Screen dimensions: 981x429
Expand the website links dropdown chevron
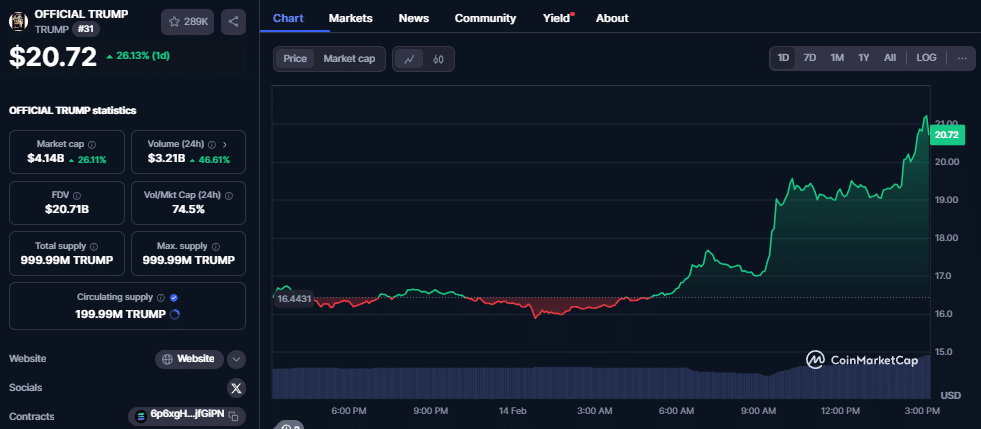pos(236,360)
